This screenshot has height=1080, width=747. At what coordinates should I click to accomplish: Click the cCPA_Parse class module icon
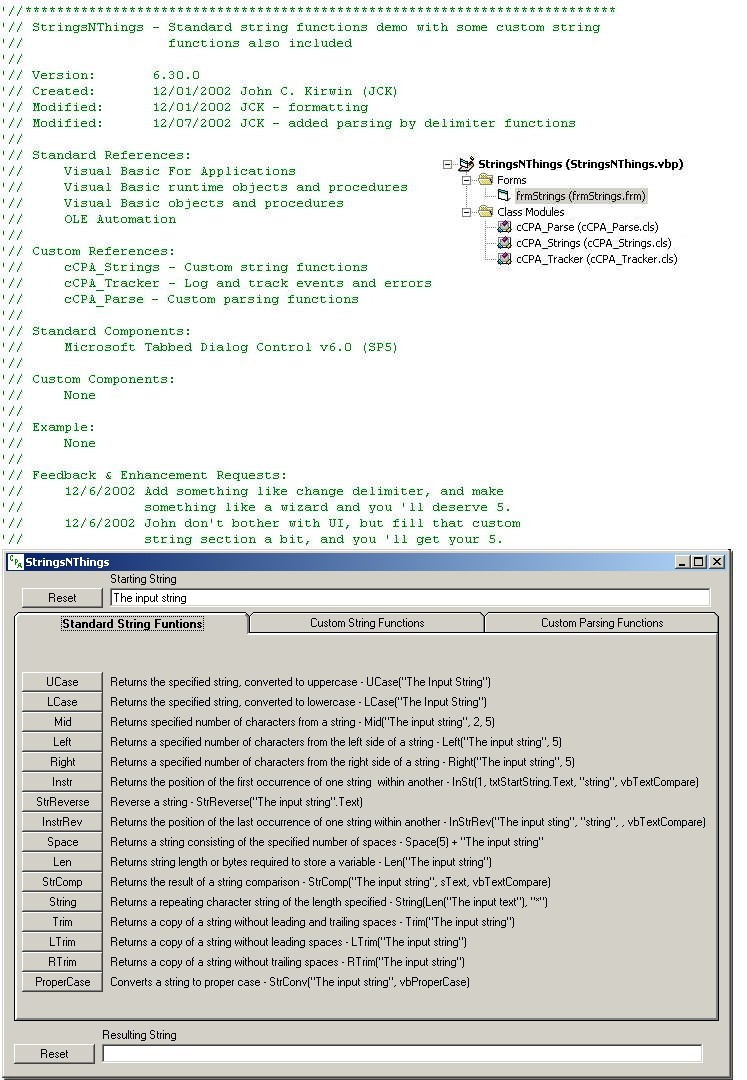coord(504,227)
